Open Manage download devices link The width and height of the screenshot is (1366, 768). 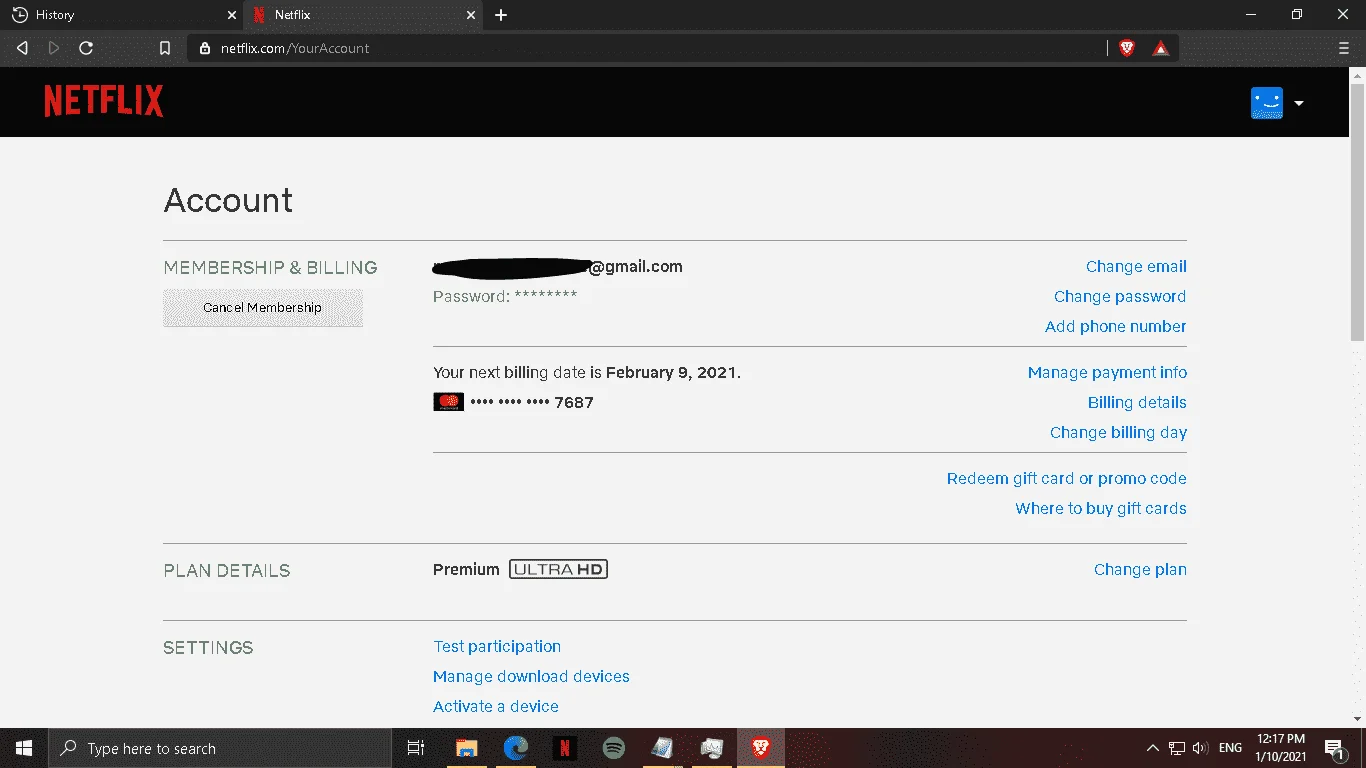point(531,677)
